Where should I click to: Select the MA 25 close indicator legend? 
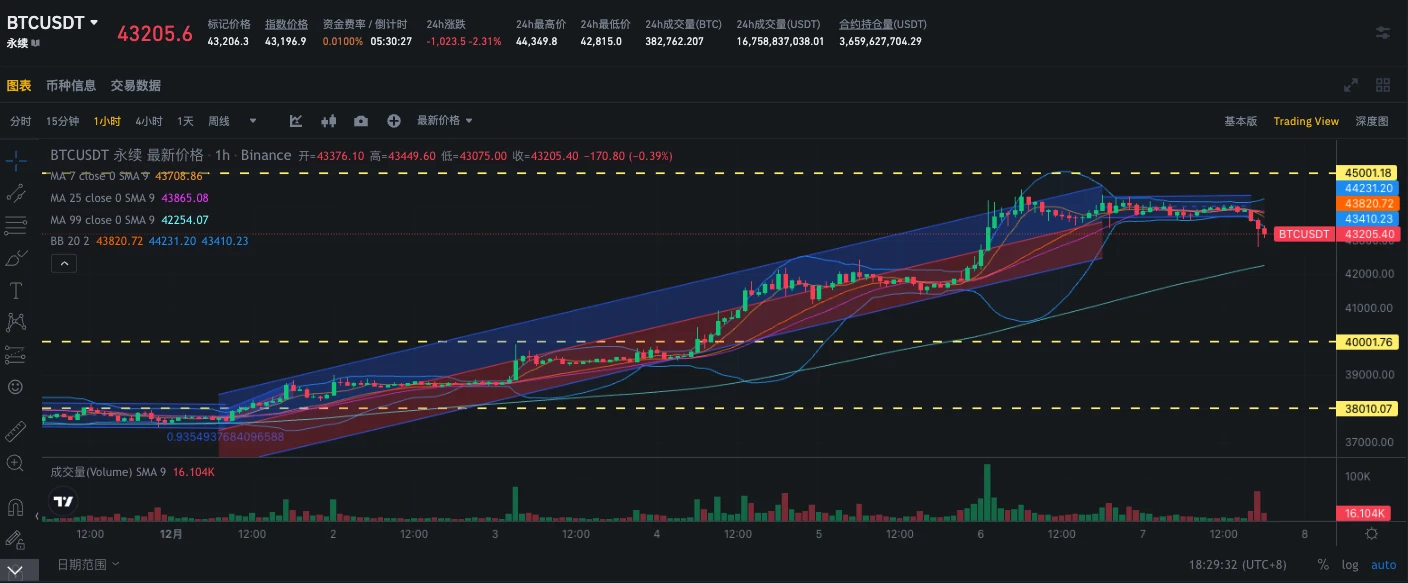(129, 198)
